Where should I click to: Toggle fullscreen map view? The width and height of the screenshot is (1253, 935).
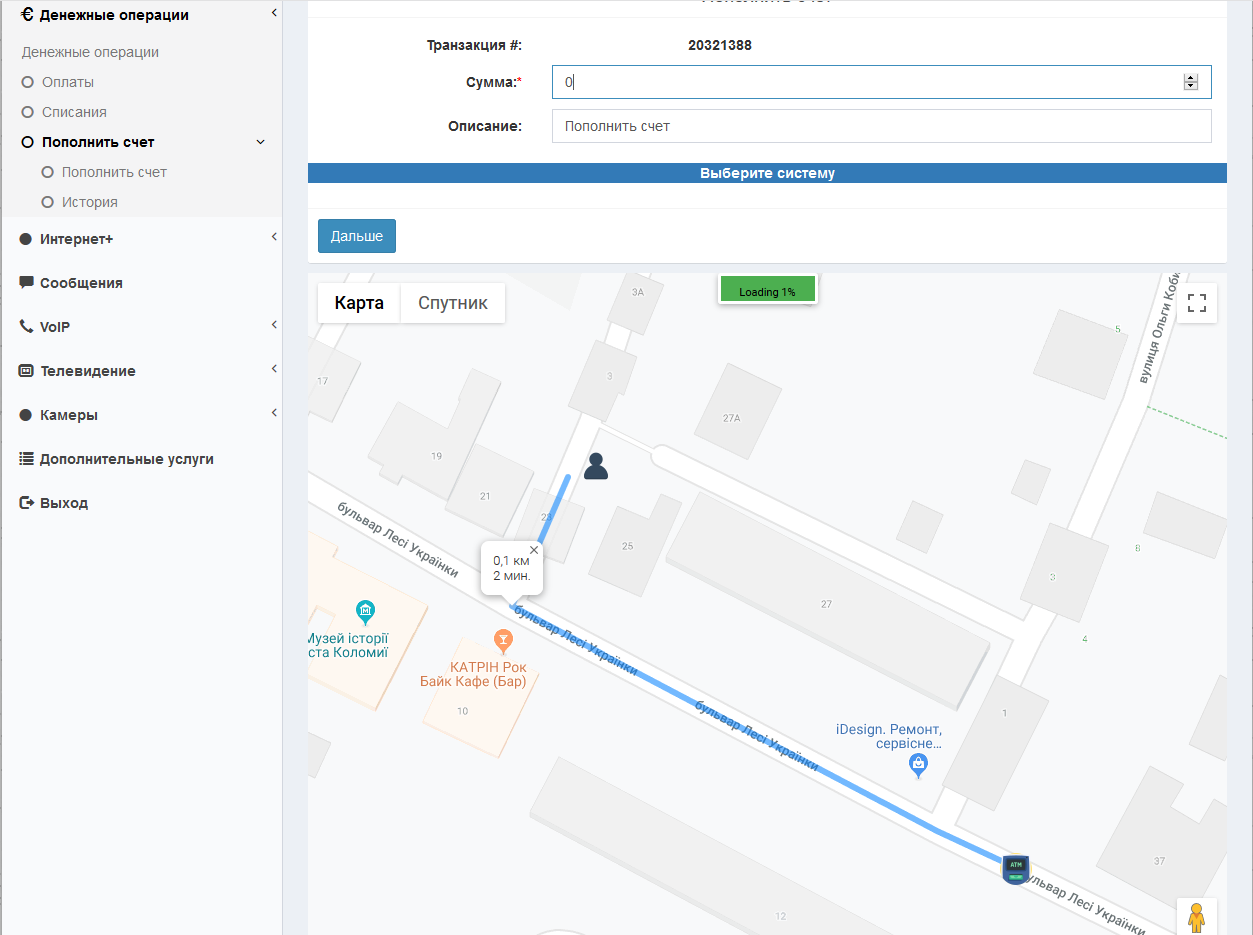pyautogui.click(x=1196, y=303)
